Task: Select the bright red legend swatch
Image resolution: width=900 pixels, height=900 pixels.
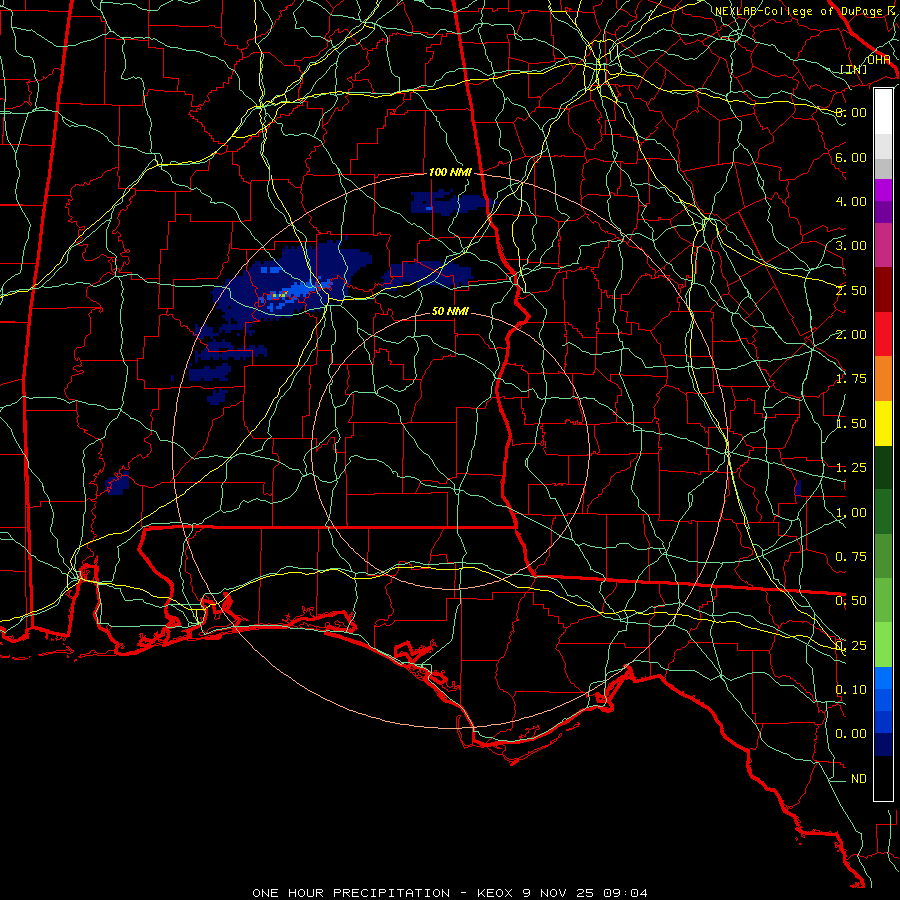Action: [x=883, y=334]
